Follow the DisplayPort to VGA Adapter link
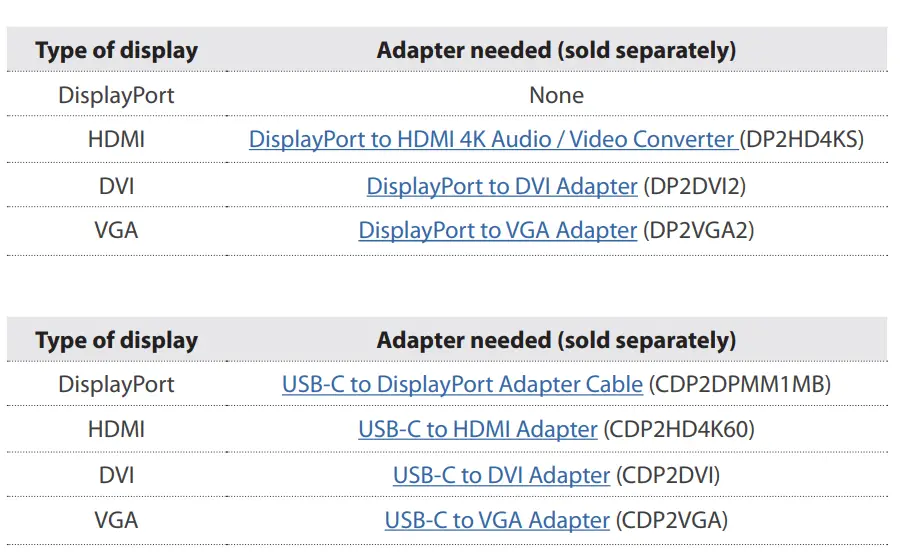The image size is (912, 559). (x=497, y=231)
